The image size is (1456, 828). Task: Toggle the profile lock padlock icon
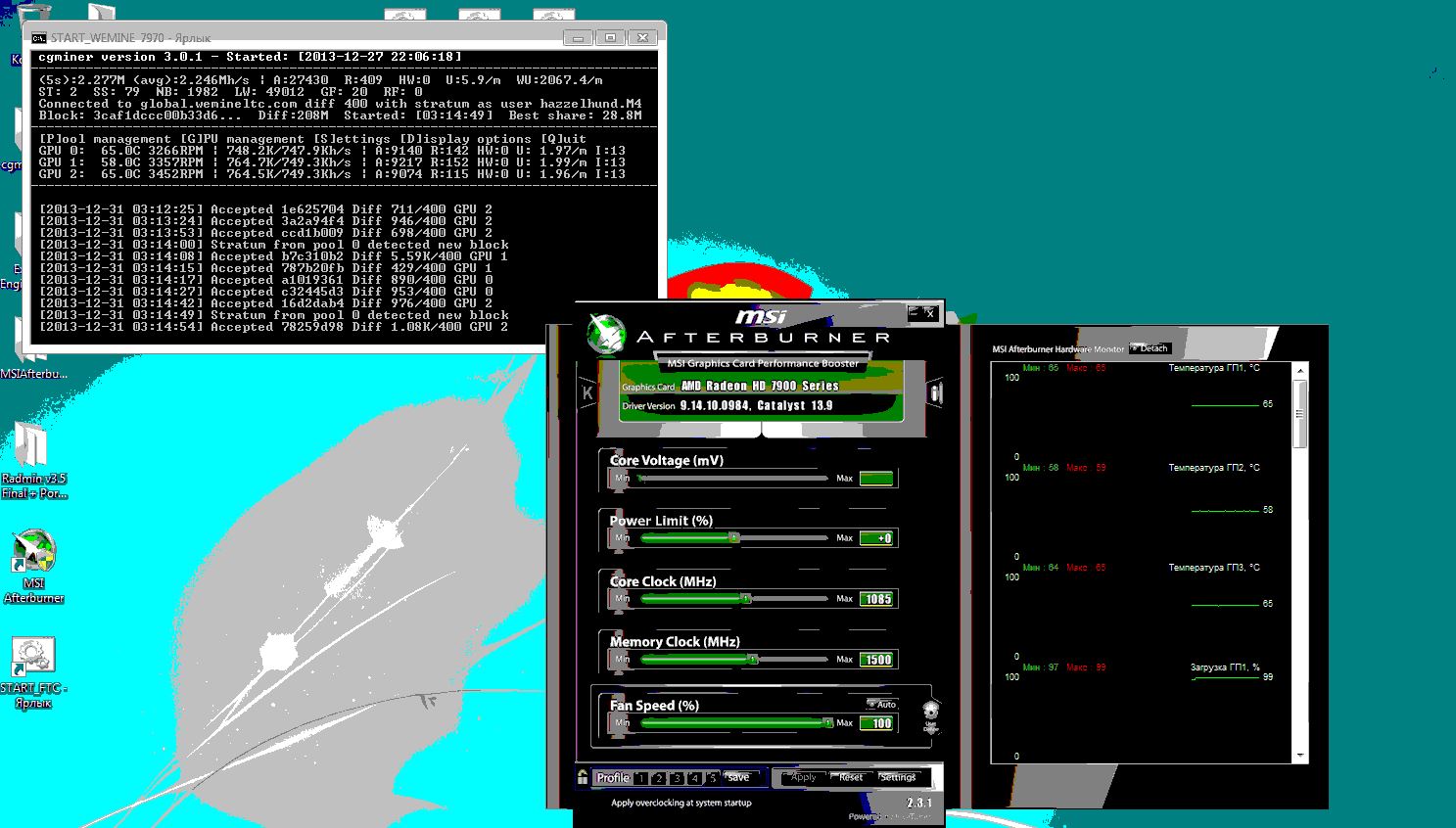(x=583, y=777)
